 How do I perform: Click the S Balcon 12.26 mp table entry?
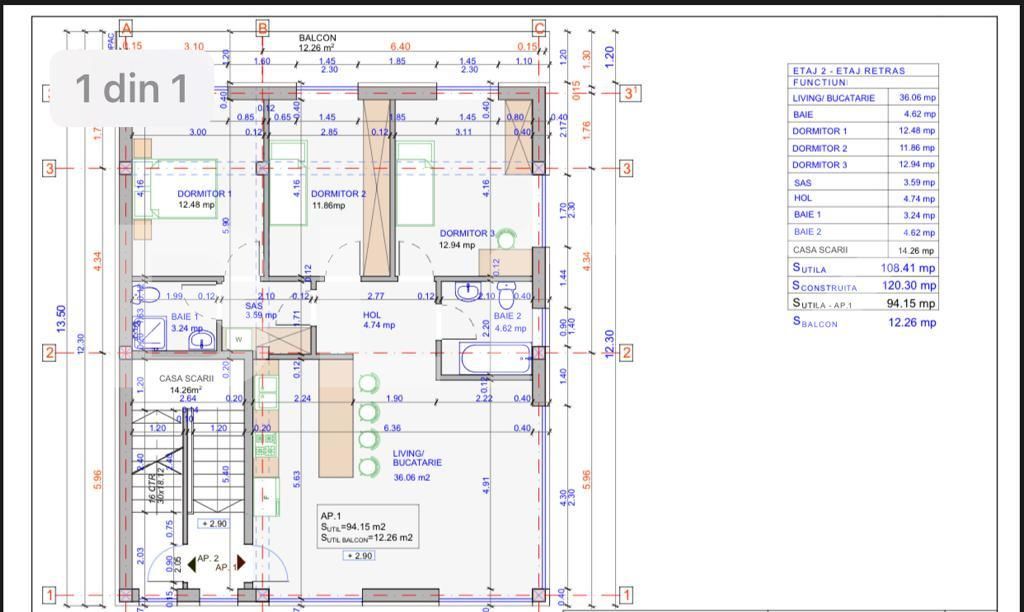pyautogui.click(x=863, y=322)
